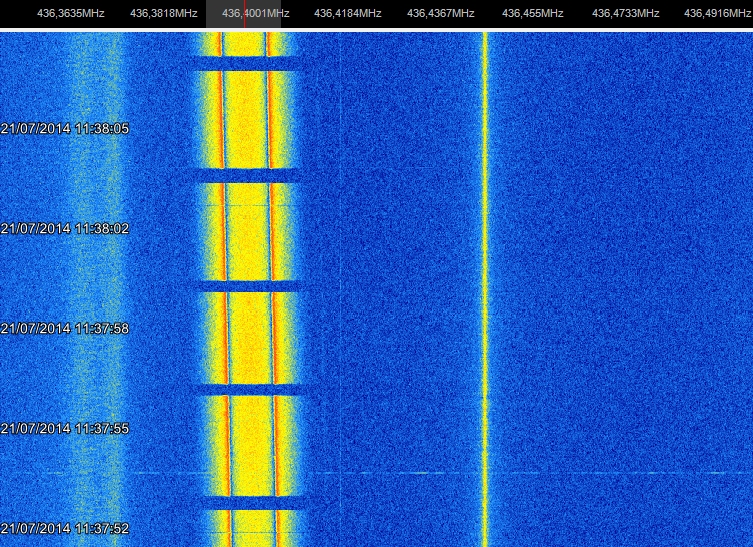Viewport: 753px width, 547px height.
Task: Select the 21/07/2014 11:38:02 timestamp
Action: pyautogui.click(x=65, y=228)
